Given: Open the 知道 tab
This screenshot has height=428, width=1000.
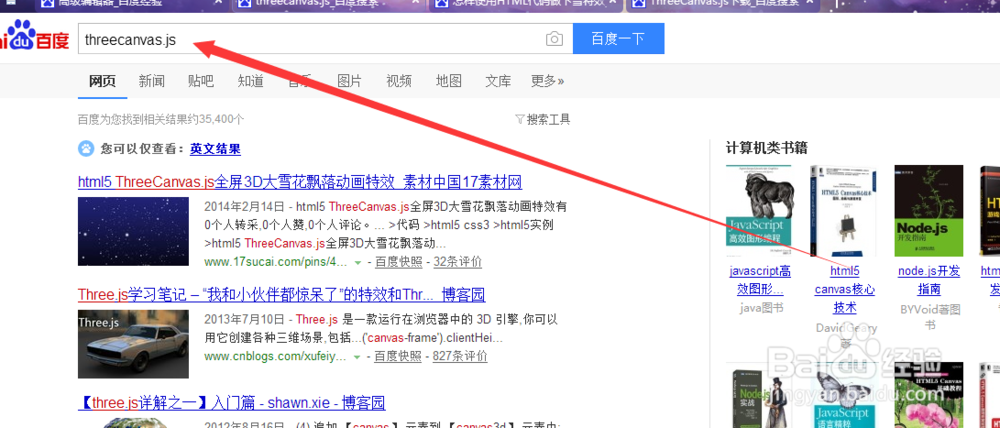Looking at the screenshot, I should pyautogui.click(x=251, y=81).
